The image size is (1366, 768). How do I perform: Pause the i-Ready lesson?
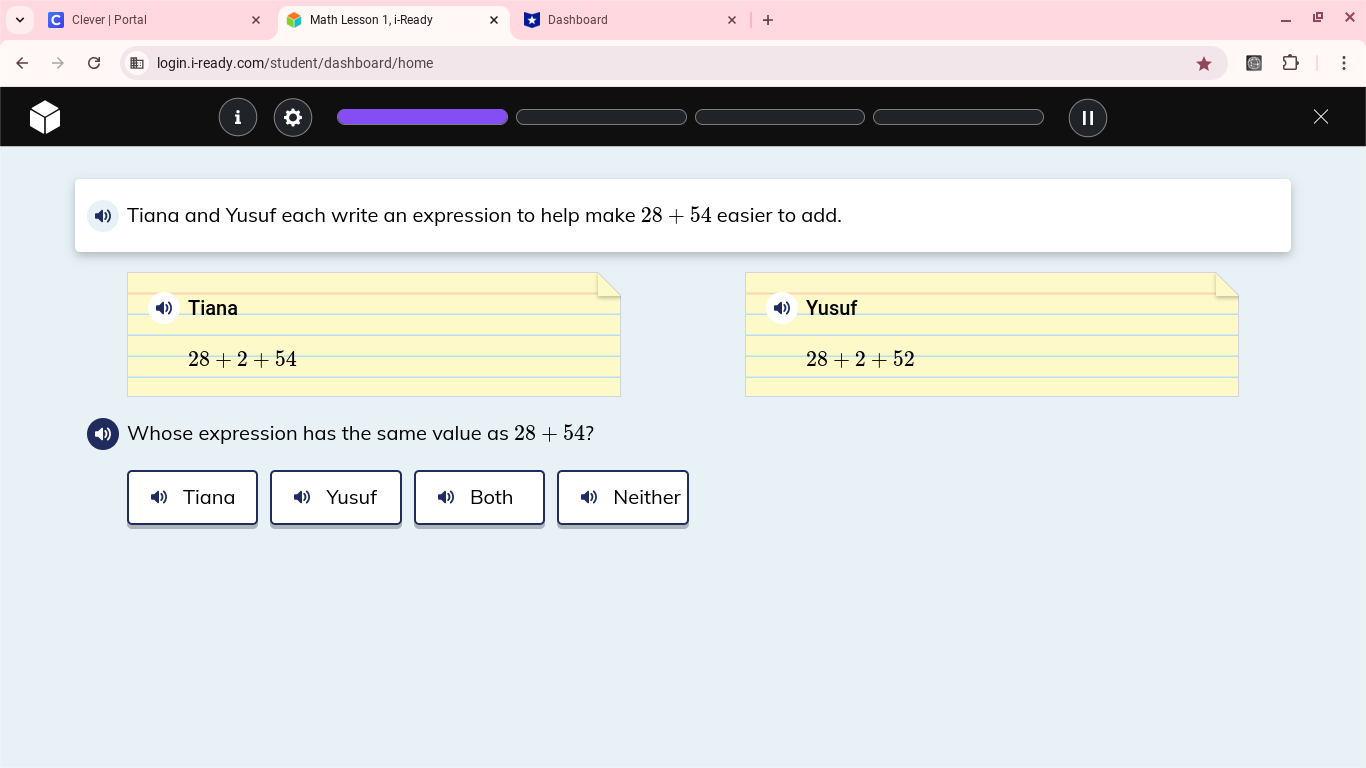(x=1087, y=117)
